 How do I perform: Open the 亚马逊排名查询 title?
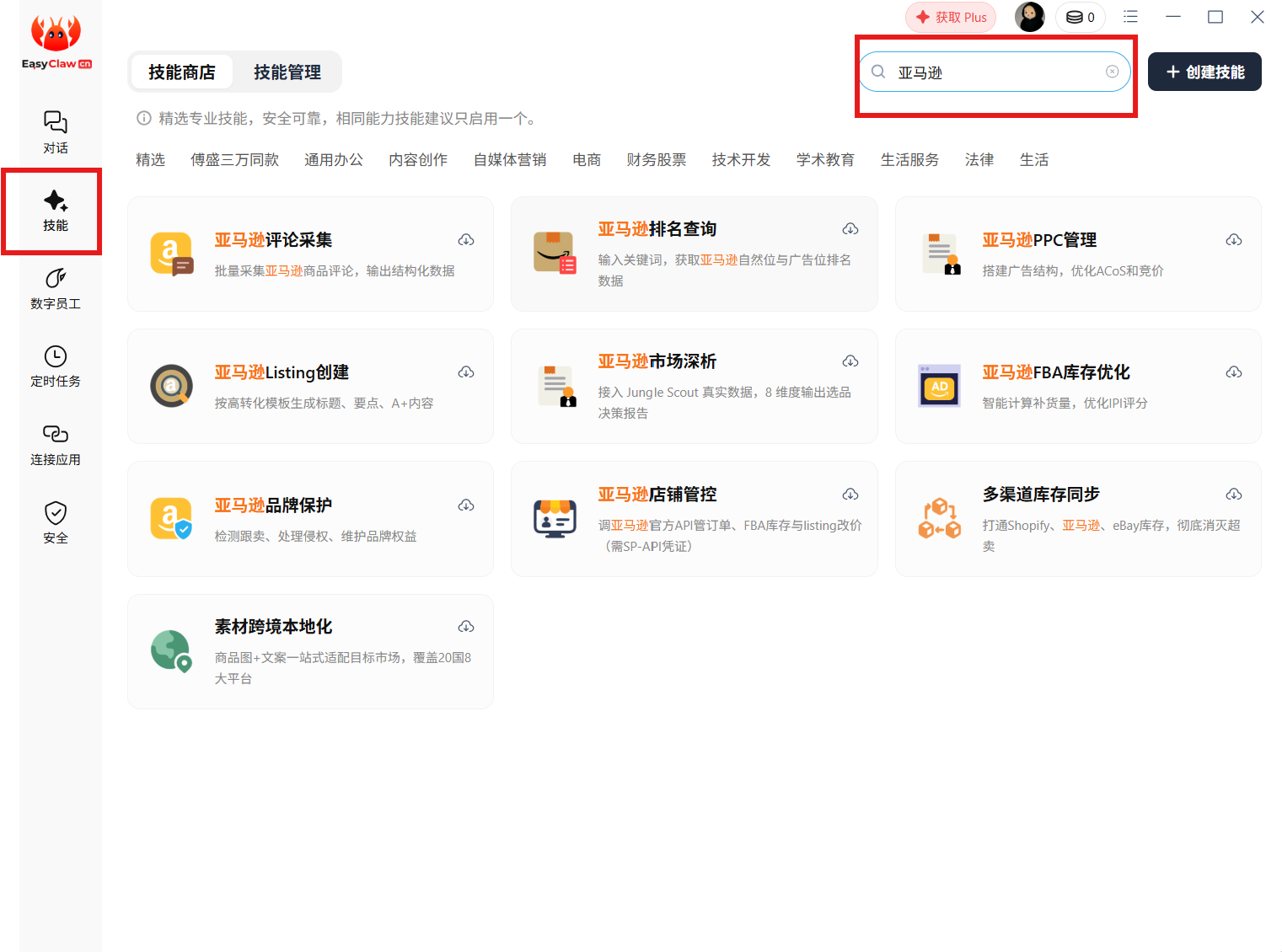point(657,229)
